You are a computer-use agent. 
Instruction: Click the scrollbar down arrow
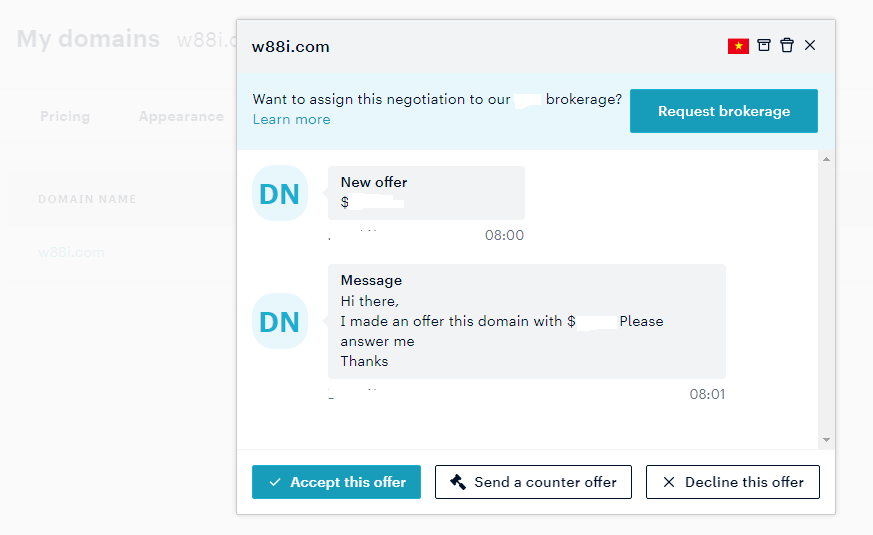[826, 440]
